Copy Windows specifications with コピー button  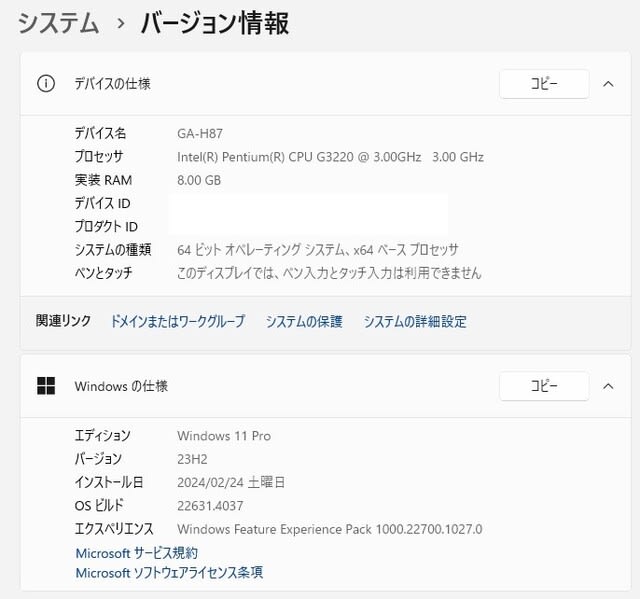[x=544, y=386]
